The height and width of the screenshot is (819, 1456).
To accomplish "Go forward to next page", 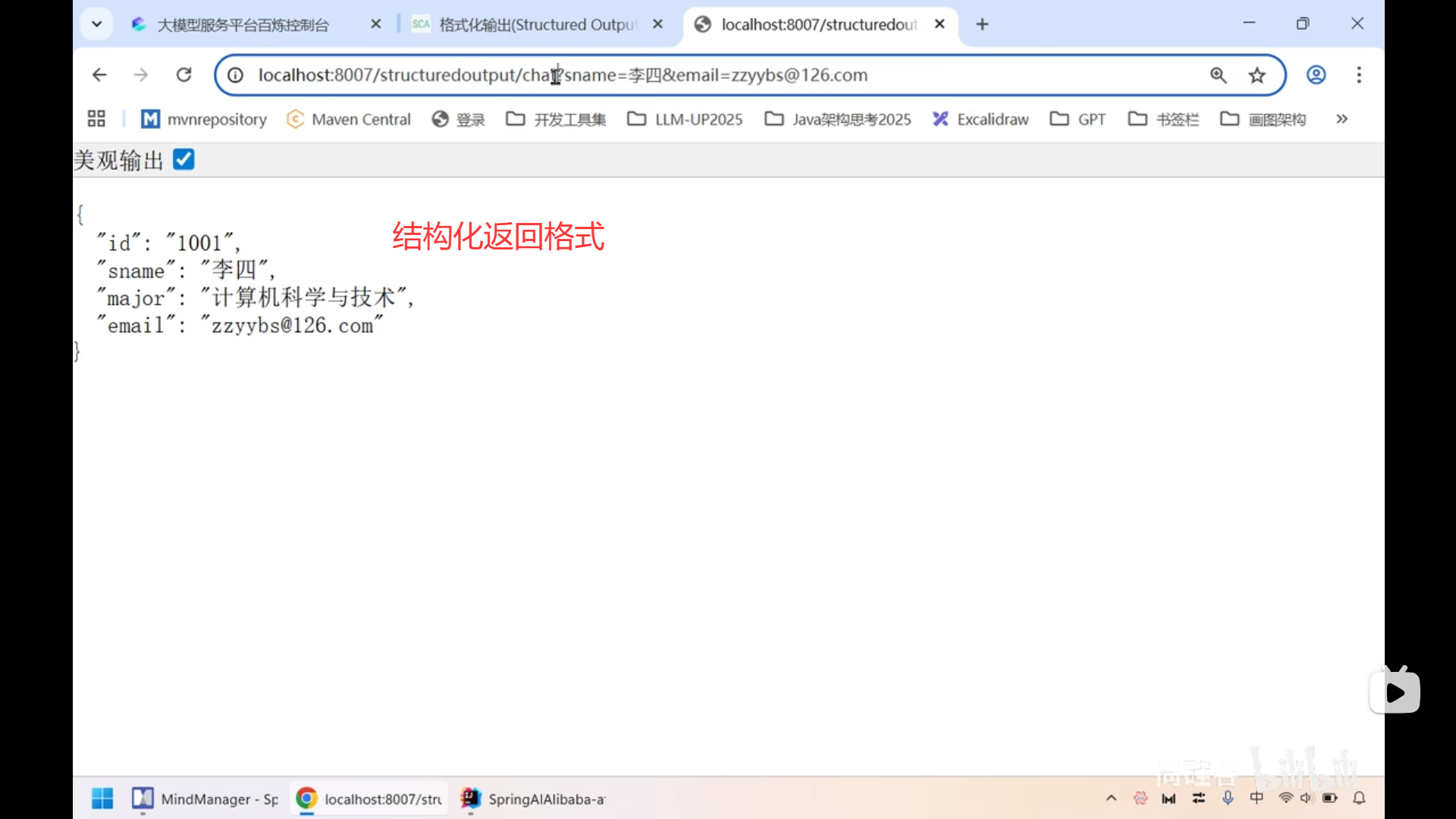I will tap(141, 75).
